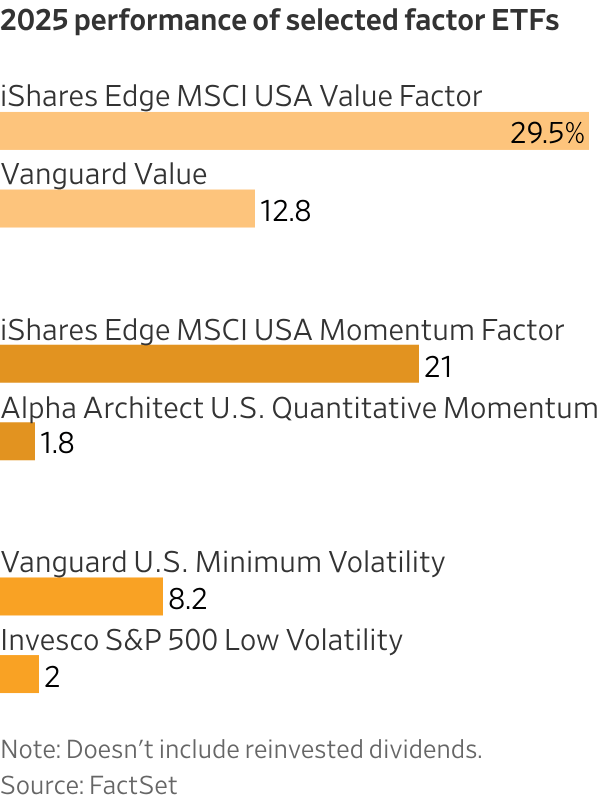Select the Vanguard U.S. Minimum Volatility label

pos(223,562)
